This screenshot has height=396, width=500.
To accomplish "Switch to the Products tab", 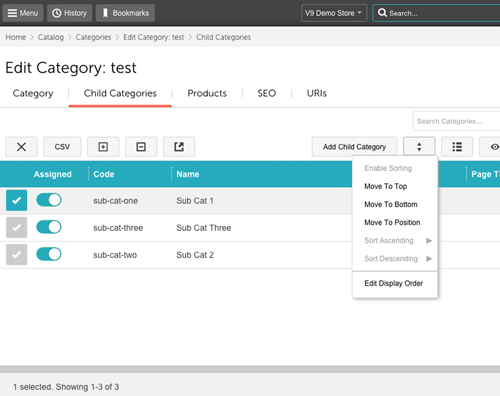I will pos(207,93).
